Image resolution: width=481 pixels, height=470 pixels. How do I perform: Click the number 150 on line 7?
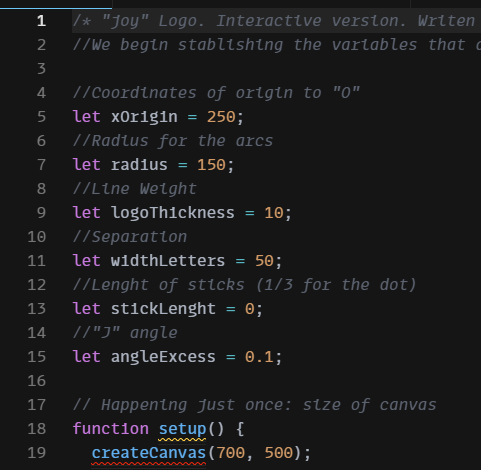coord(211,165)
